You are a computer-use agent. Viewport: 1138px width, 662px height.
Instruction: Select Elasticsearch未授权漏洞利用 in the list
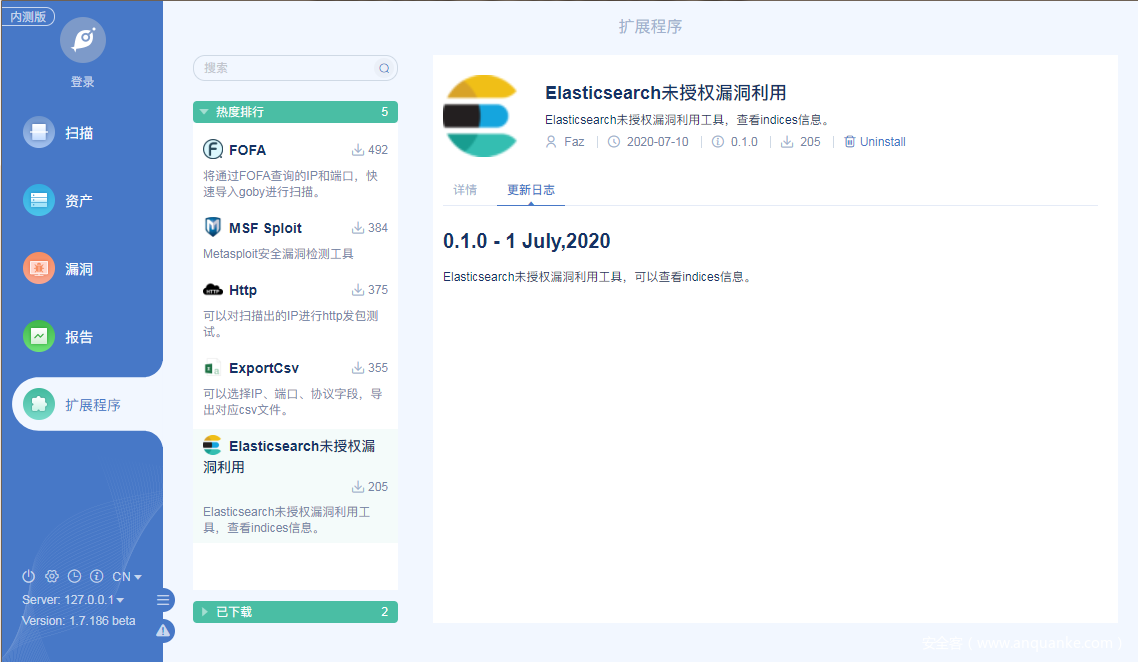(289, 457)
